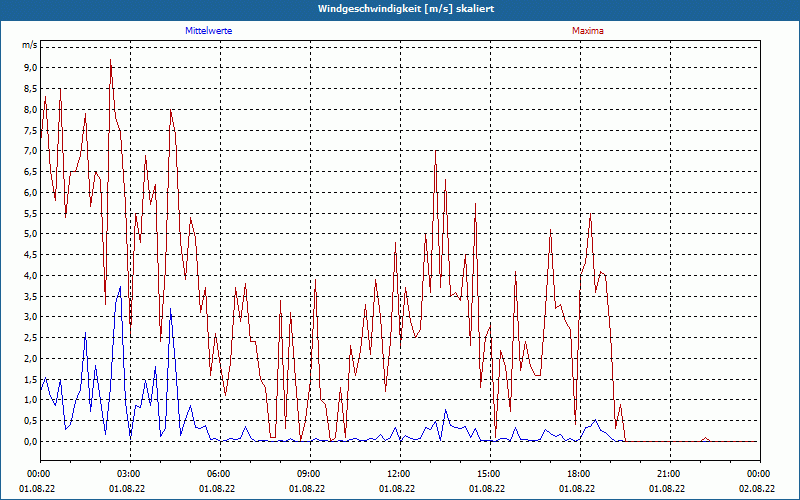Click the 8,0 y-axis label
The width and height of the screenshot is (800, 500).
click(x=30, y=109)
